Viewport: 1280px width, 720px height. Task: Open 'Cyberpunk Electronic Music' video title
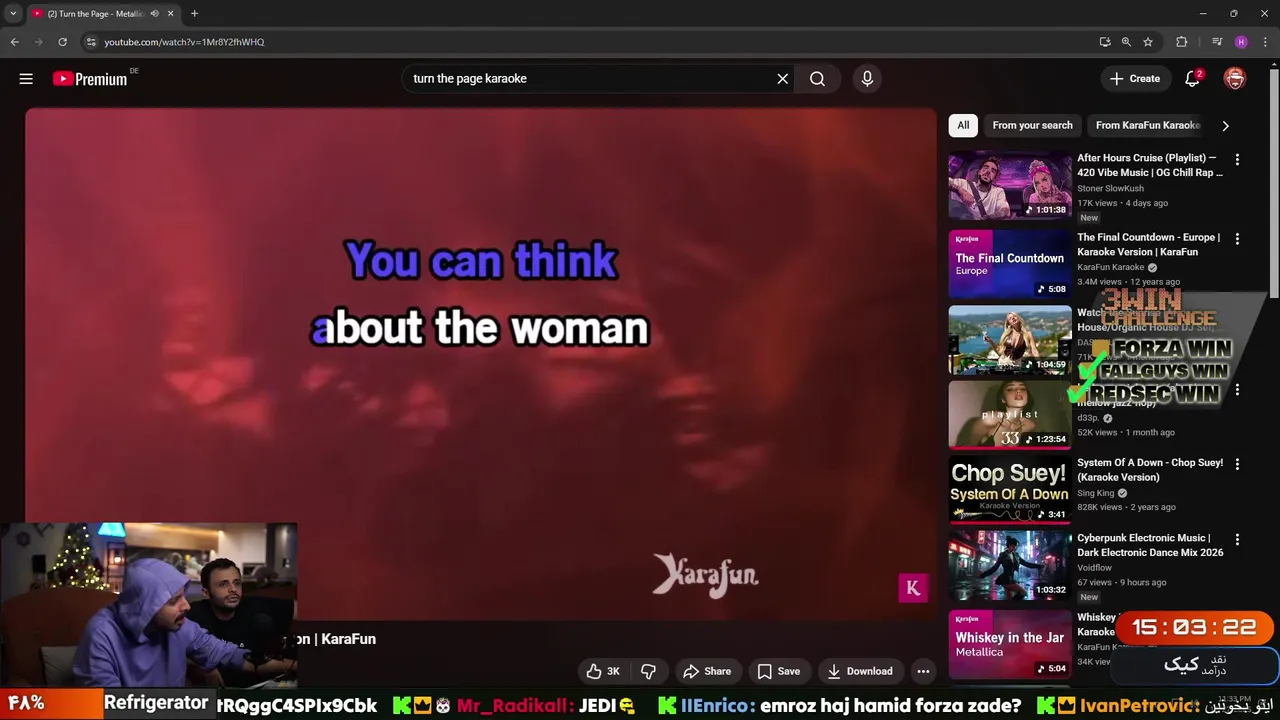click(1150, 545)
